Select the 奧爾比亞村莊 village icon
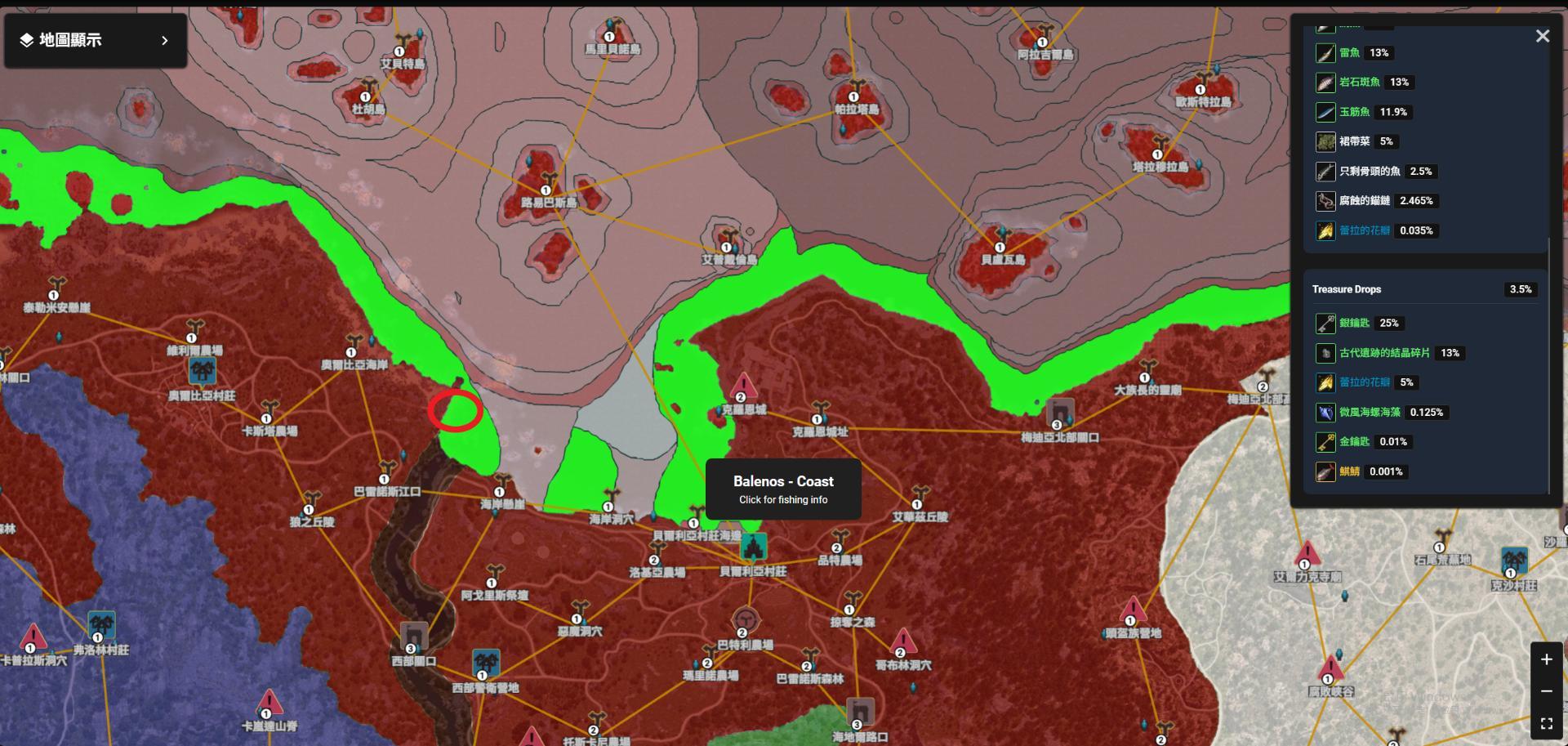Viewport: 1568px width, 746px height. pos(202,372)
